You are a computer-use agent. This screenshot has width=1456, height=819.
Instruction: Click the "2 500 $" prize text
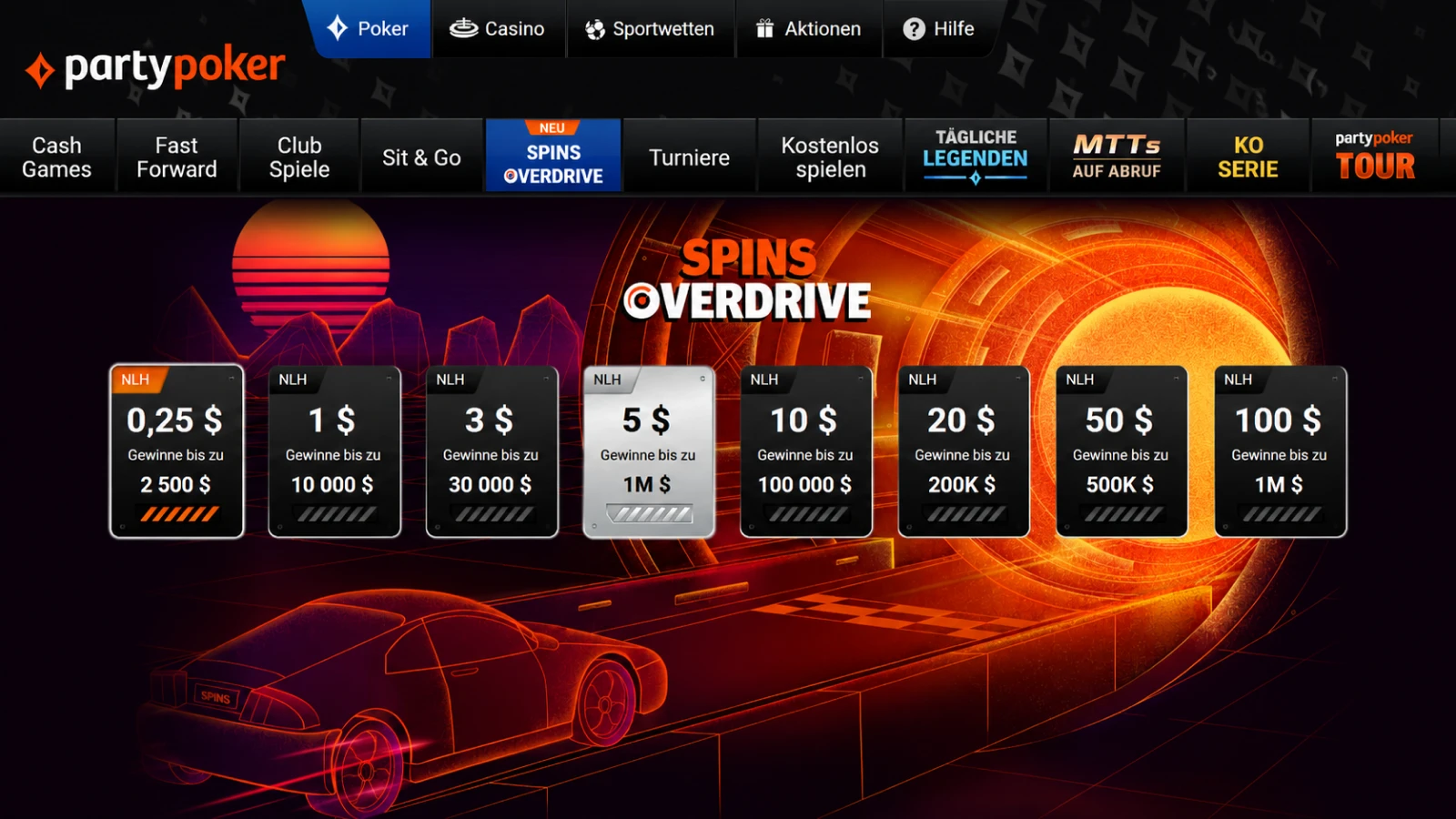[176, 485]
